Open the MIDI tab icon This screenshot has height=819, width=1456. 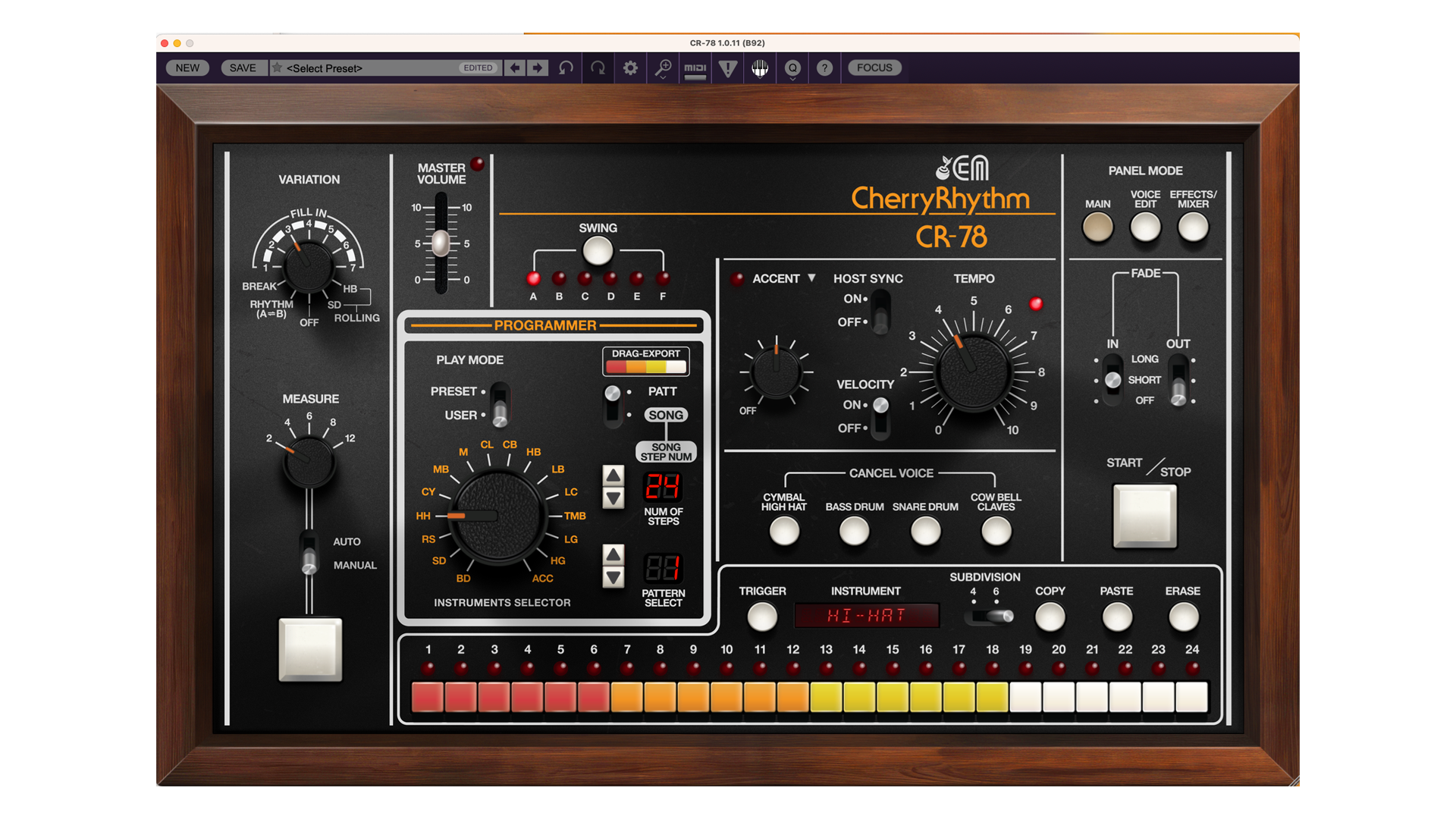695,69
